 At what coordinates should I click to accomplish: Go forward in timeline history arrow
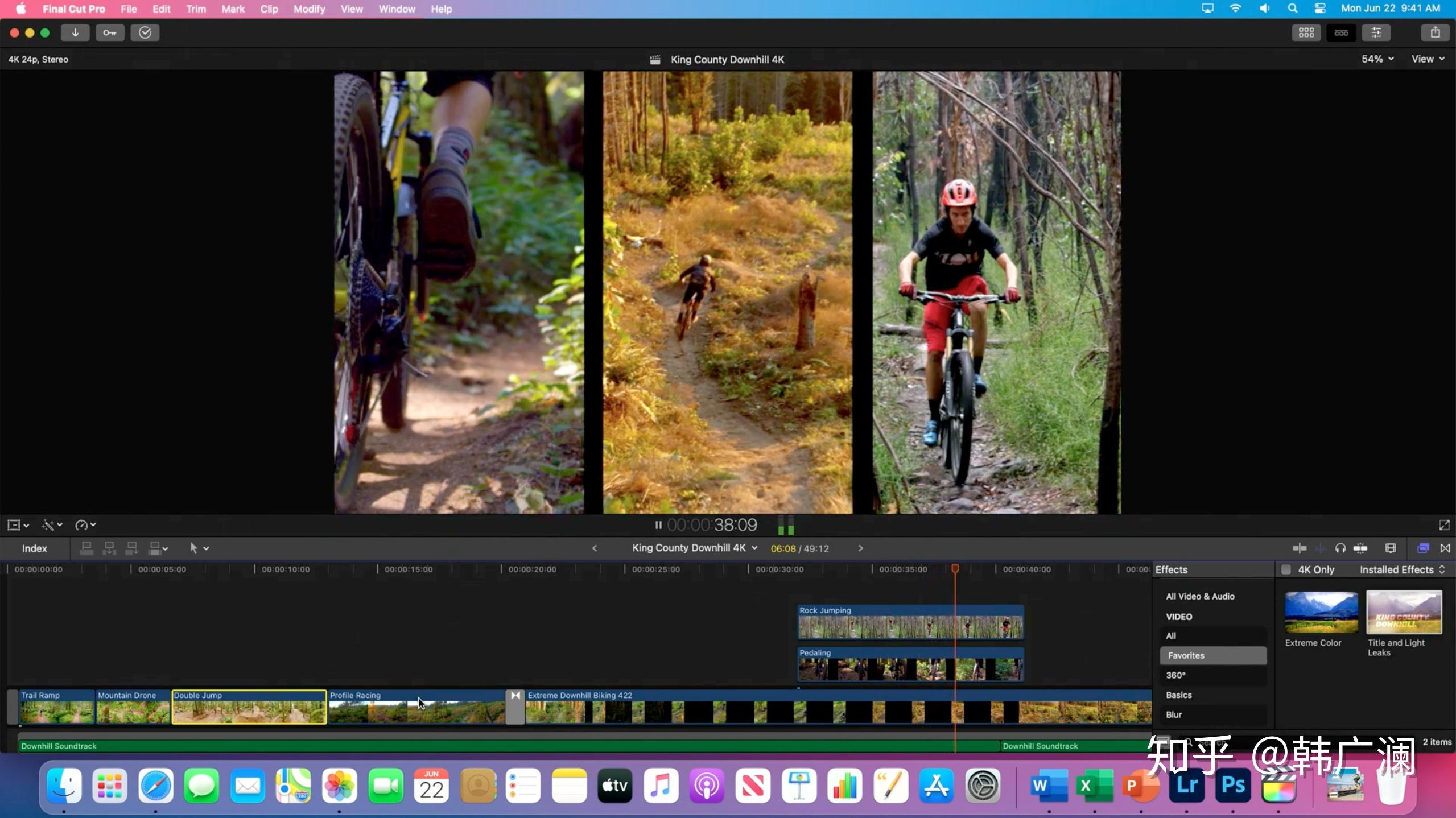coord(860,548)
